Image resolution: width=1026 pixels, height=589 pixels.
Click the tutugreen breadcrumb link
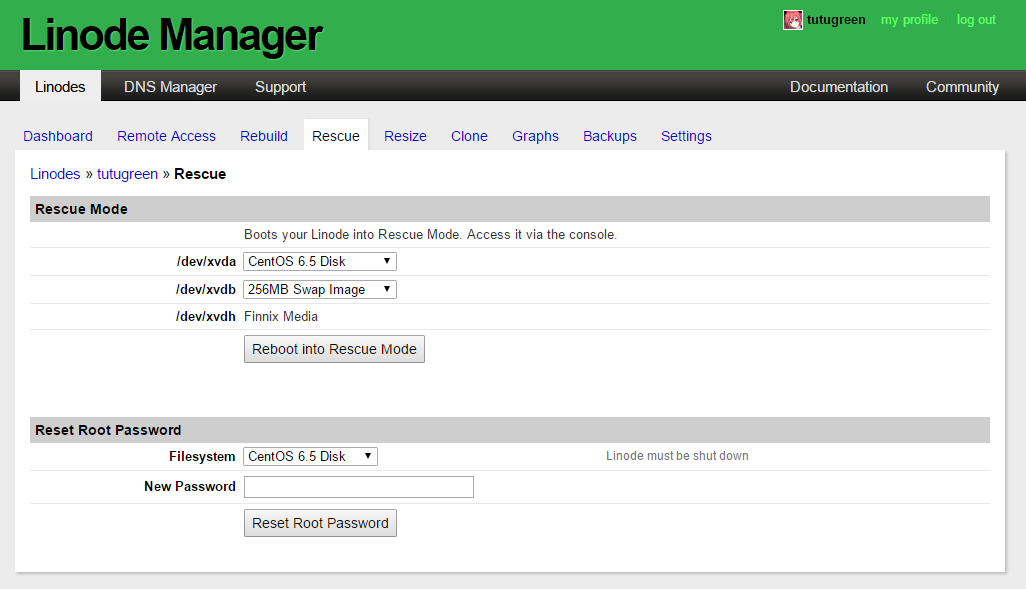click(x=128, y=174)
